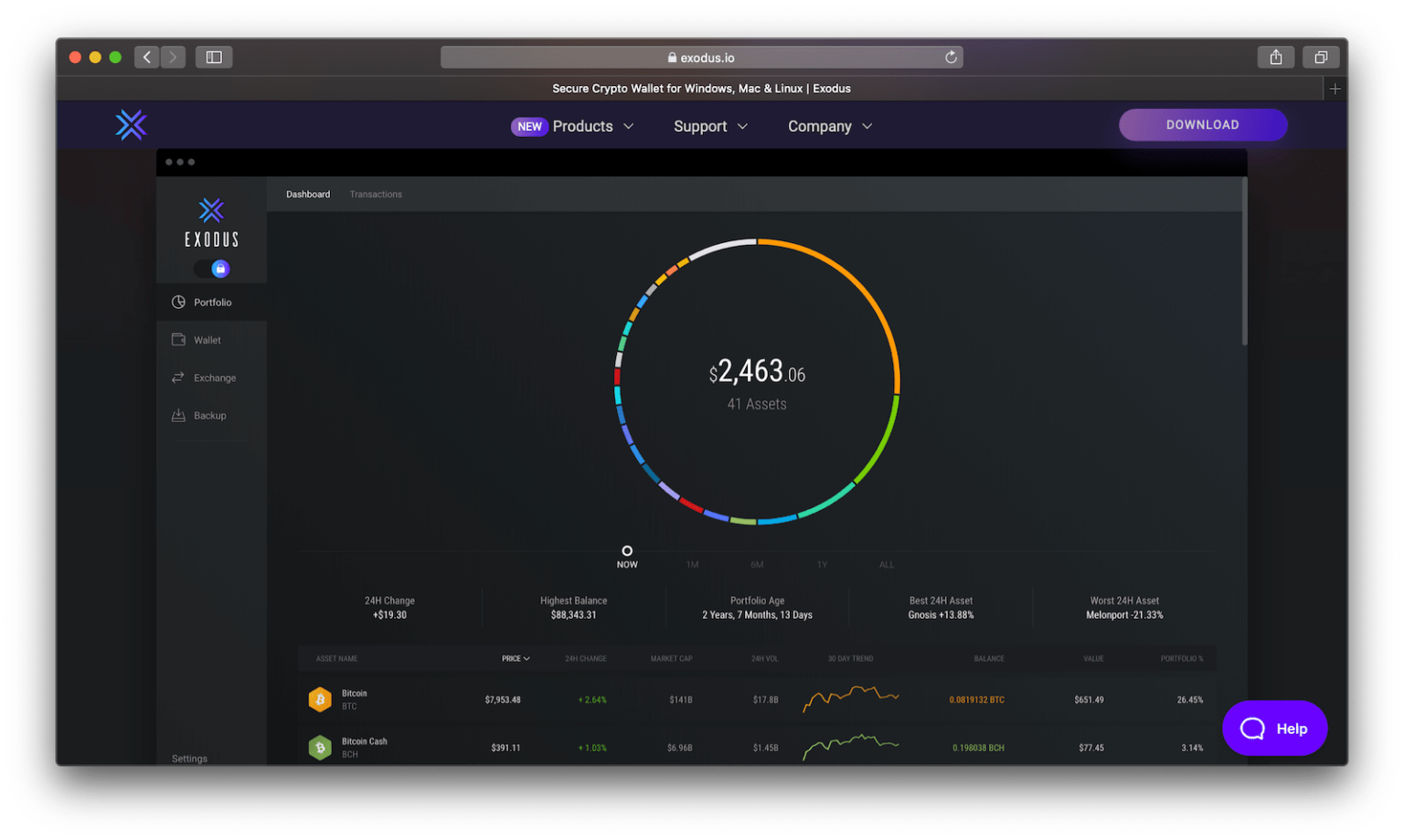Click the Exodus X logo in the app sidebar
This screenshot has width=1404, height=840.
[x=211, y=210]
